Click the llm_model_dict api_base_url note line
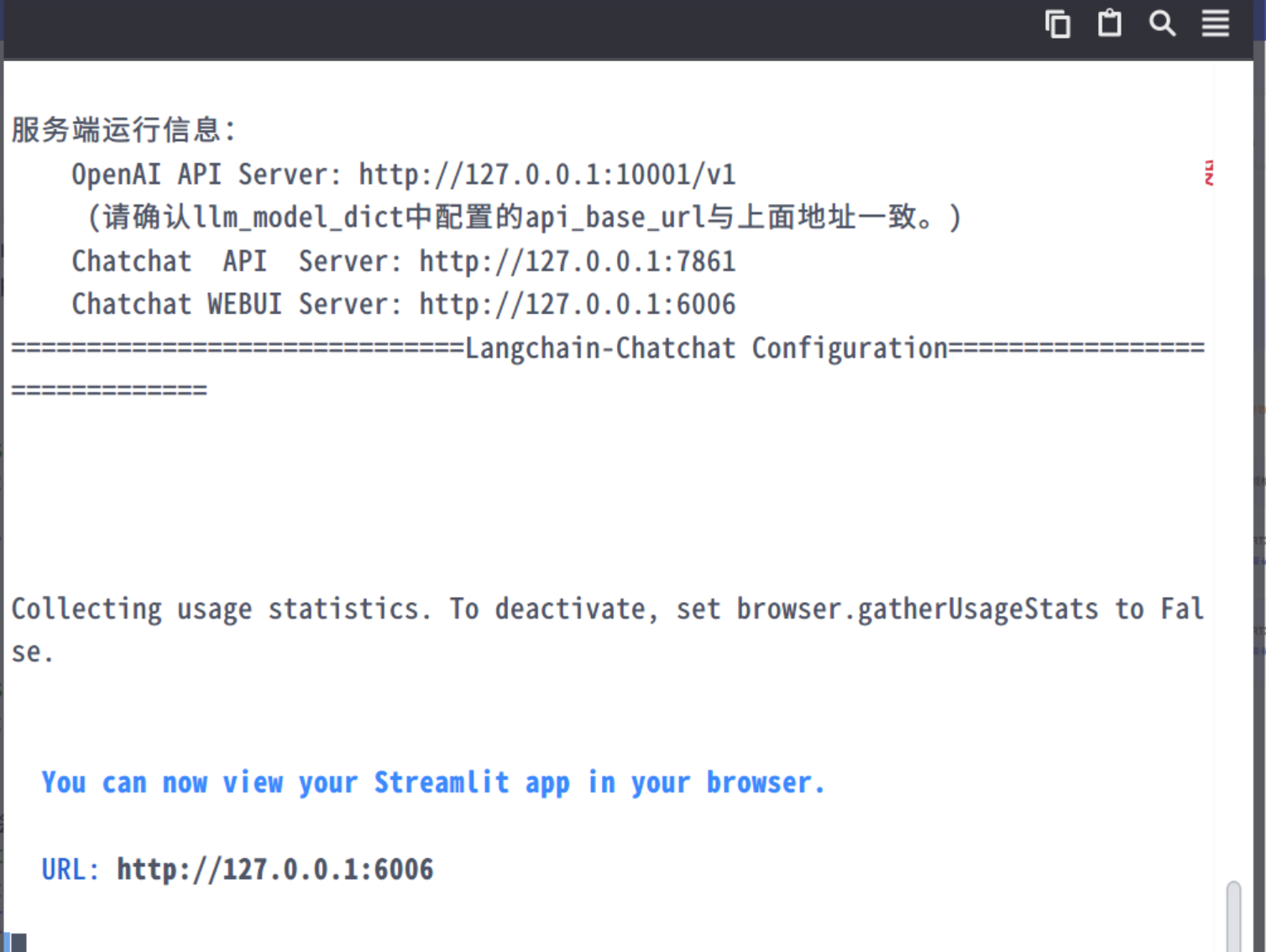The width and height of the screenshot is (1266, 952). (x=524, y=217)
